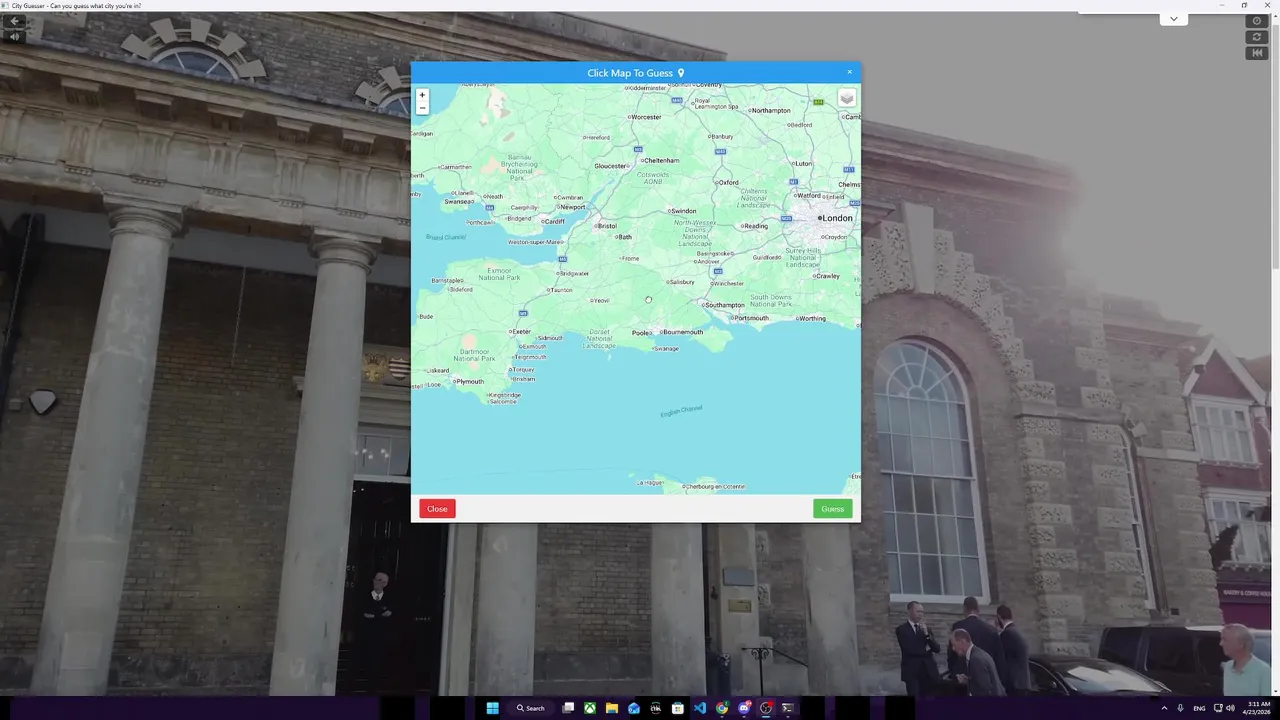
Task: Open the volume tray control
Action: [x=1230, y=708]
